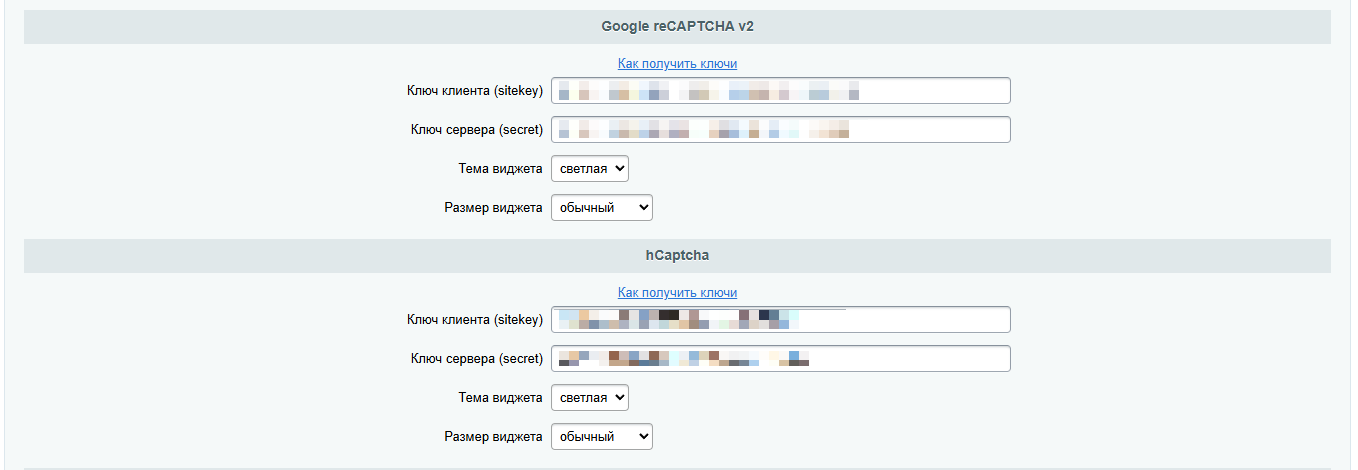Focus the hCaptcha 'Ключ клиента (sitekey)' field
This screenshot has height=470, width=1358.
(x=781, y=320)
